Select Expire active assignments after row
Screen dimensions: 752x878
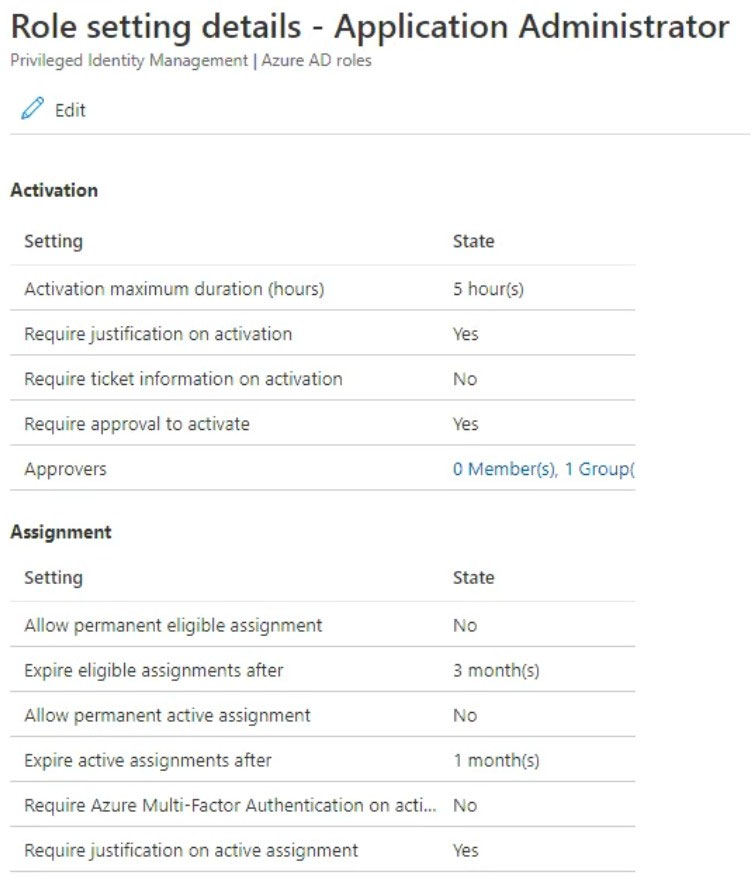point(323,760)
